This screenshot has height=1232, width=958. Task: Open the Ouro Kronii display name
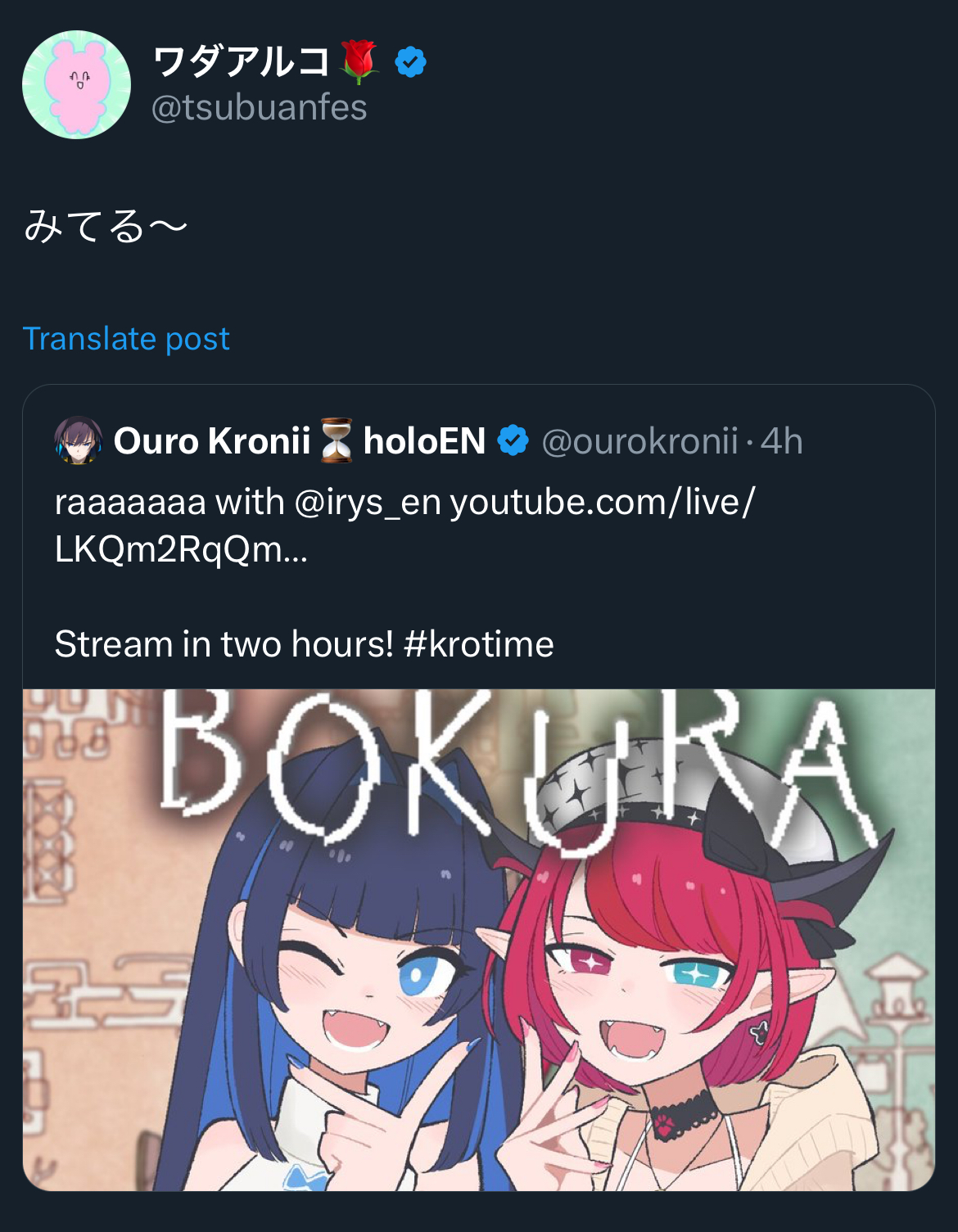[x=212, y=441]
